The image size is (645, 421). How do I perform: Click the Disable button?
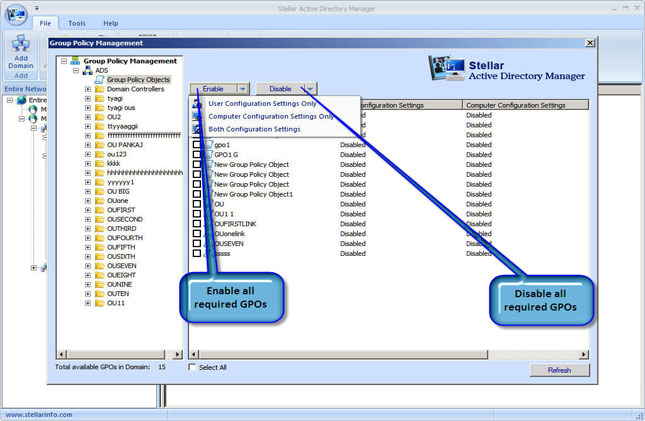pos(281,89)
